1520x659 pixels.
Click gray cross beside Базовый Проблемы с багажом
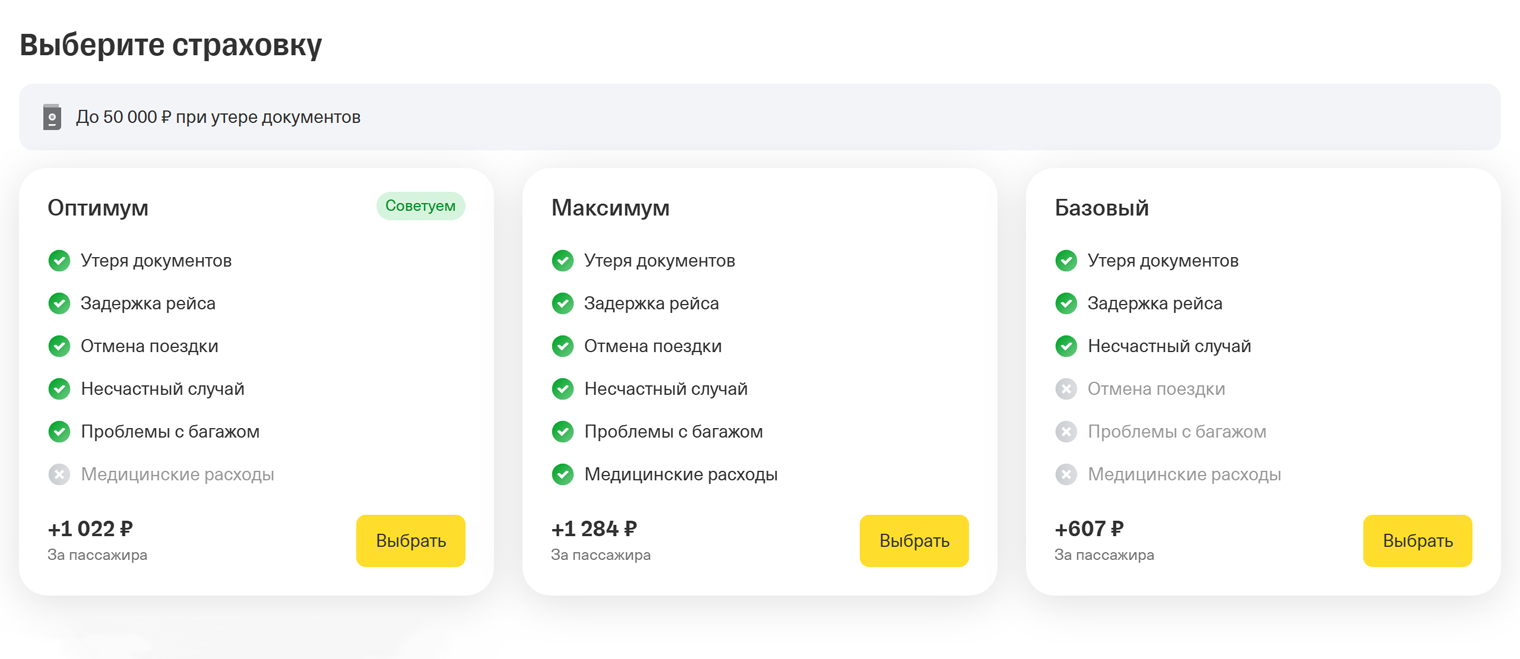[x=1066, y=431]
